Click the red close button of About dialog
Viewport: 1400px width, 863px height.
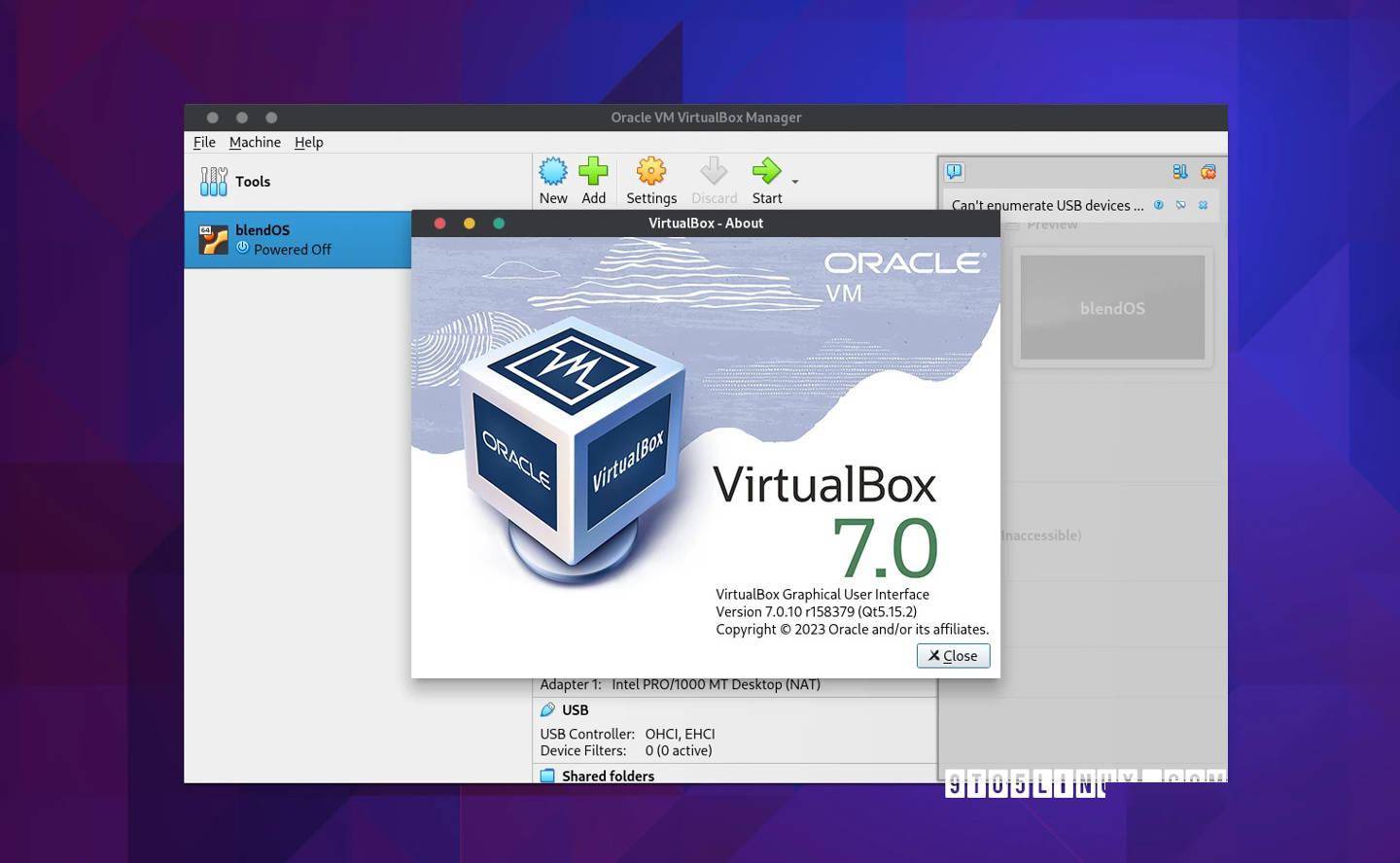pos(439,224)
